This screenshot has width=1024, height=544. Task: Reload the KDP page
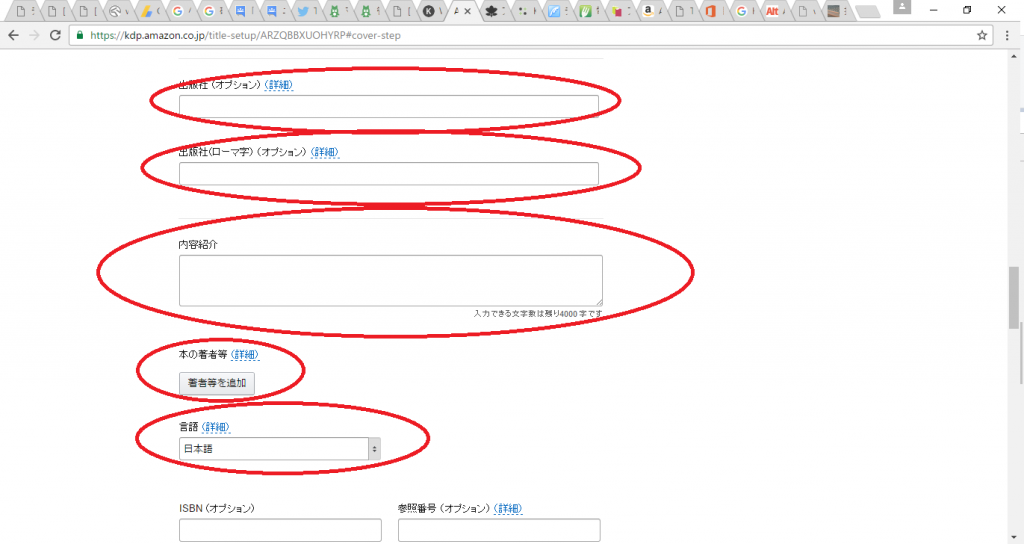coord(56,35)
